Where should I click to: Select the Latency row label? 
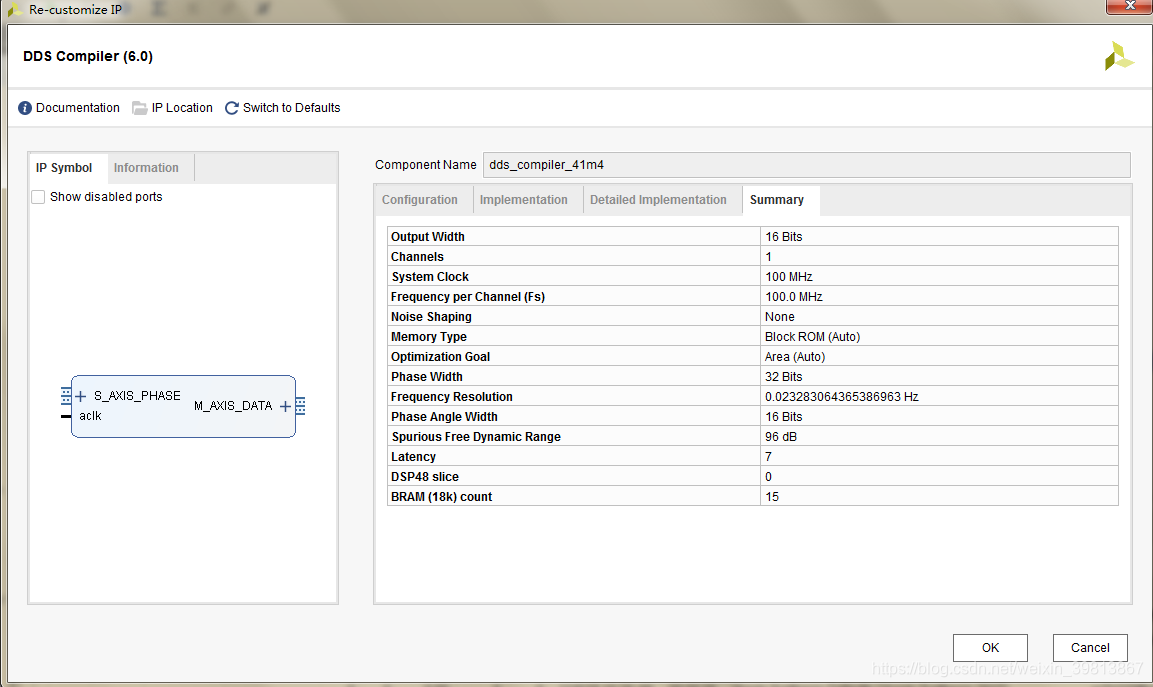[413, 457]
